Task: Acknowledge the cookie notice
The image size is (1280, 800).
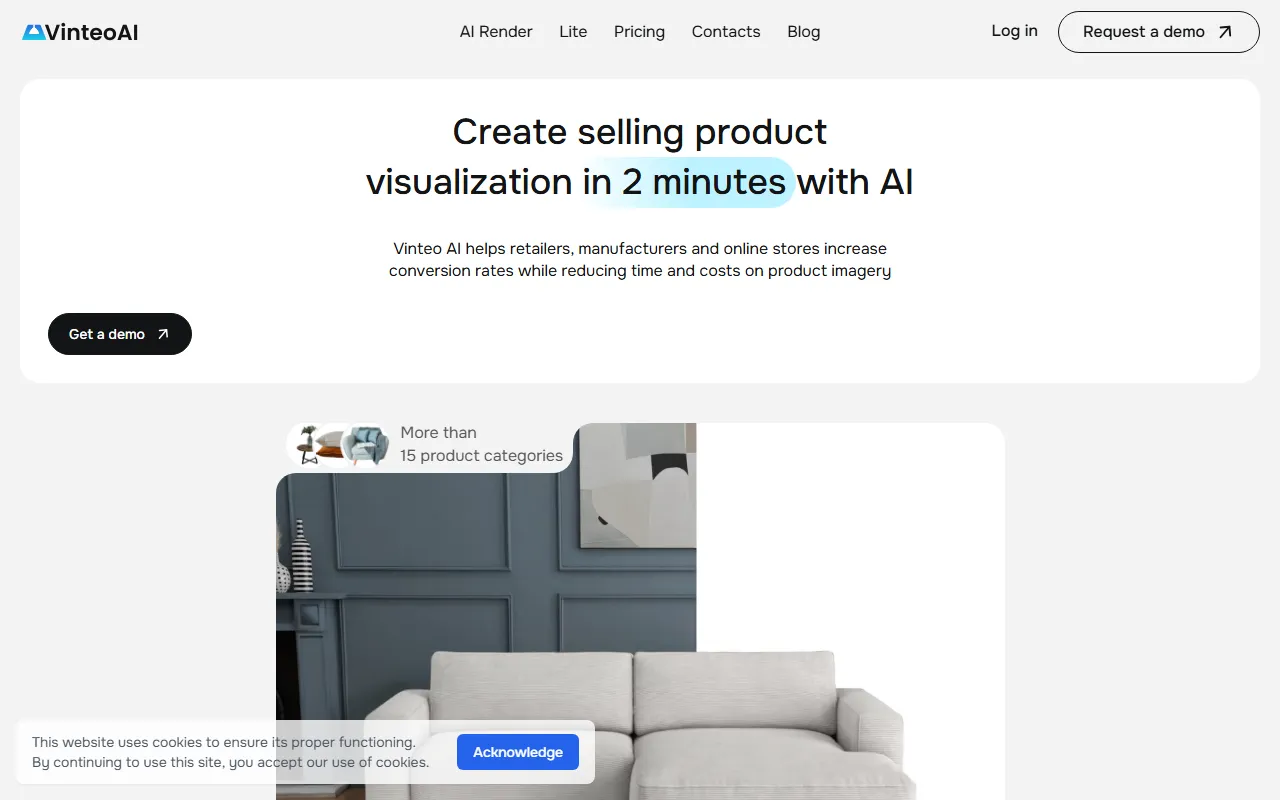Action: click(518, 752)
